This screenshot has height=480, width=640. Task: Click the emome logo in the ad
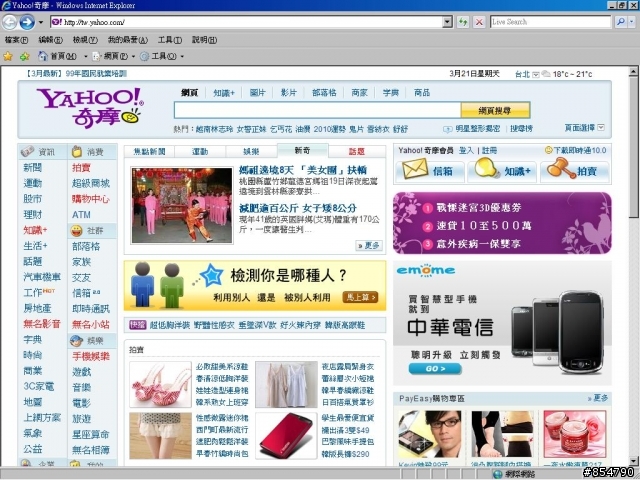(425, 270)
